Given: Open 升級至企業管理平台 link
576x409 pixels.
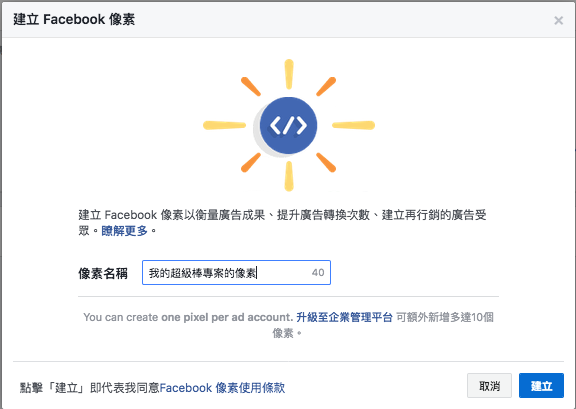Looking at the screenshot, I should 344,317.
